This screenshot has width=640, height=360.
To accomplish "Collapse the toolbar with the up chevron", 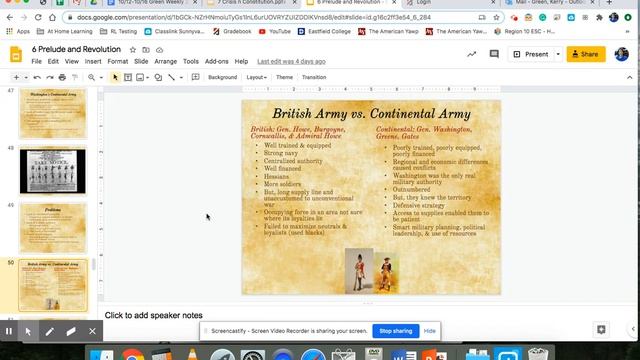I will click(629, 77).
